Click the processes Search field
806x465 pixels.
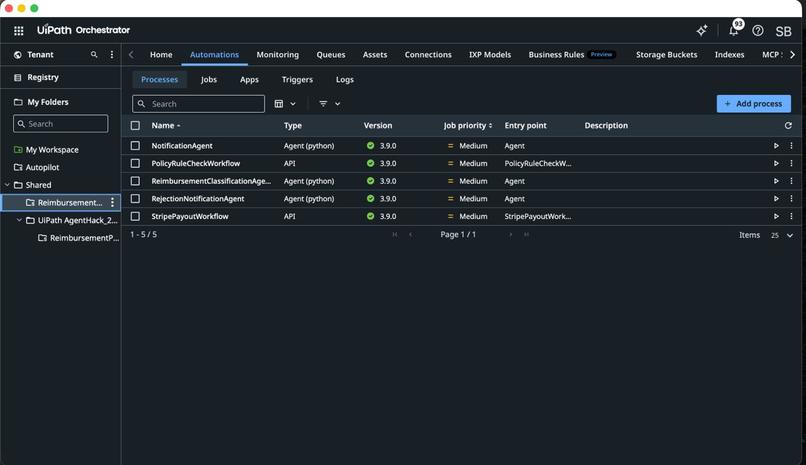[x=198, y=104]
